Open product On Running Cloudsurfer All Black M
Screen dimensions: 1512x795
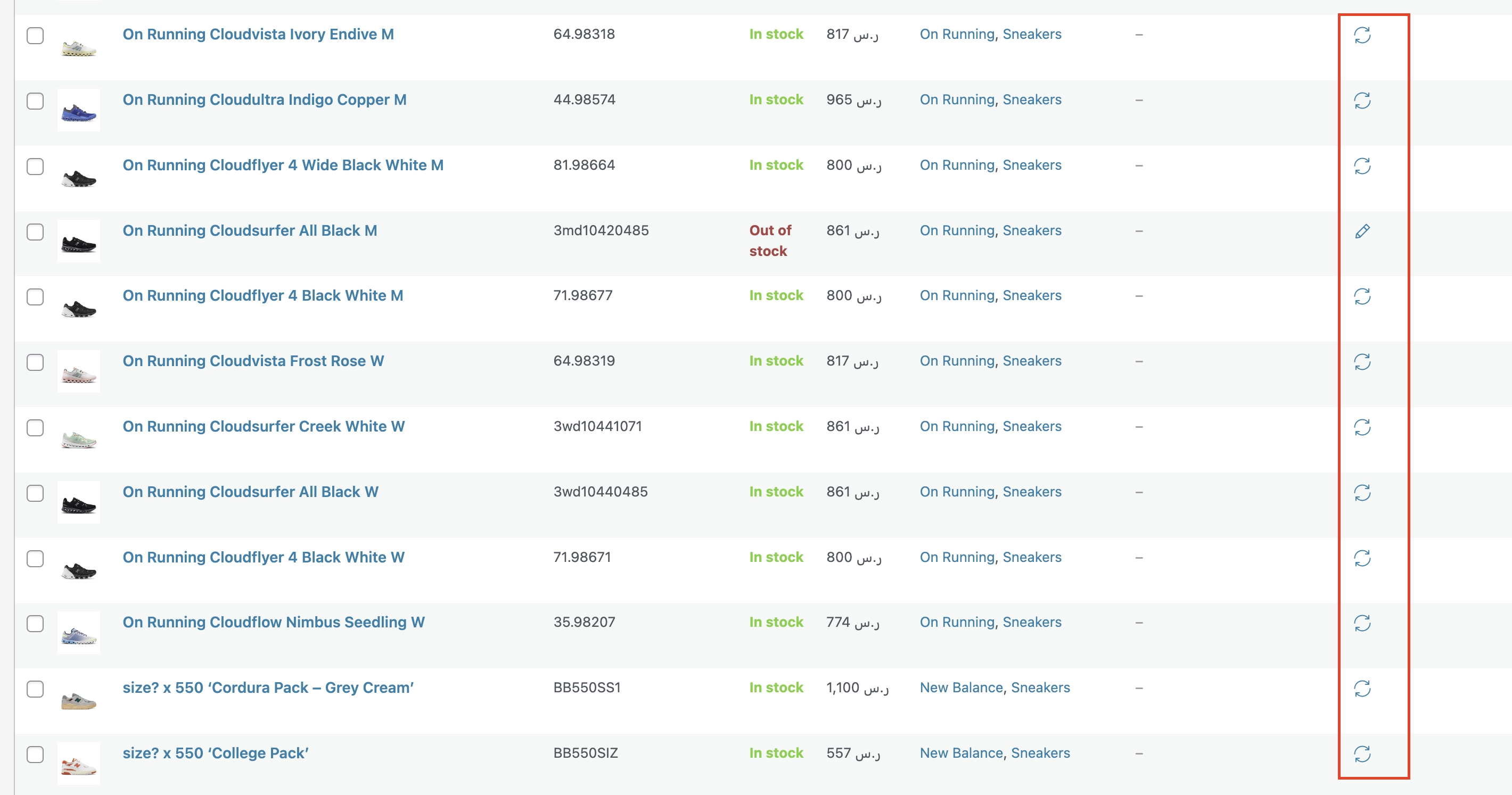coord(250,230)
